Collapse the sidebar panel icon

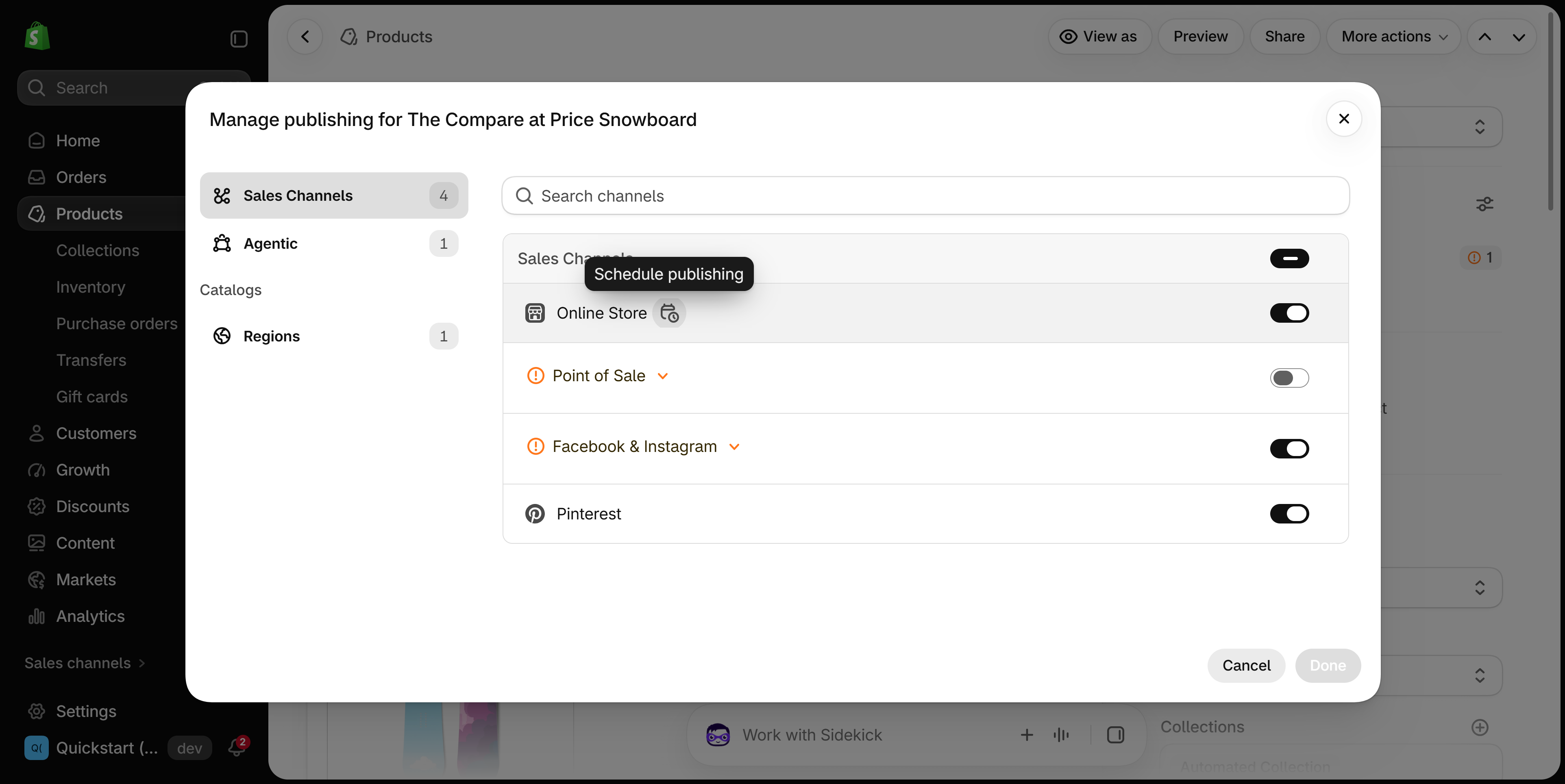point(239,39)
